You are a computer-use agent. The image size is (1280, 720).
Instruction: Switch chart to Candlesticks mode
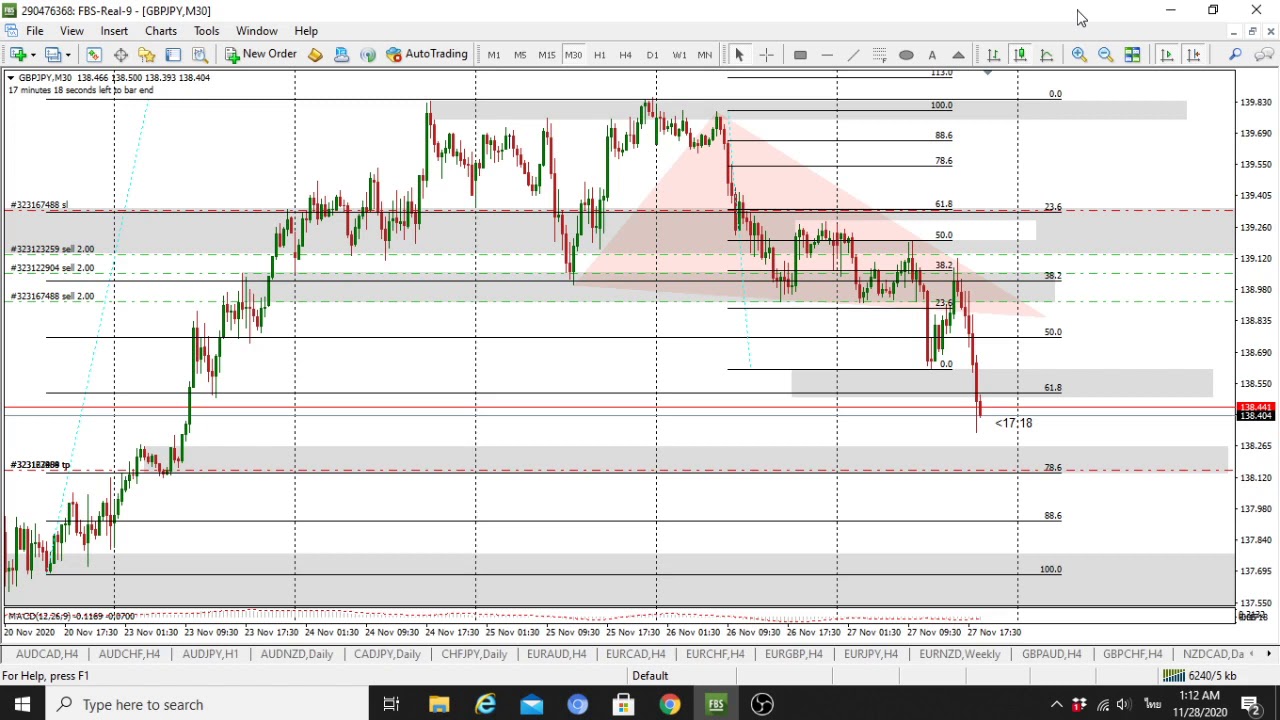pos(1020,55)
